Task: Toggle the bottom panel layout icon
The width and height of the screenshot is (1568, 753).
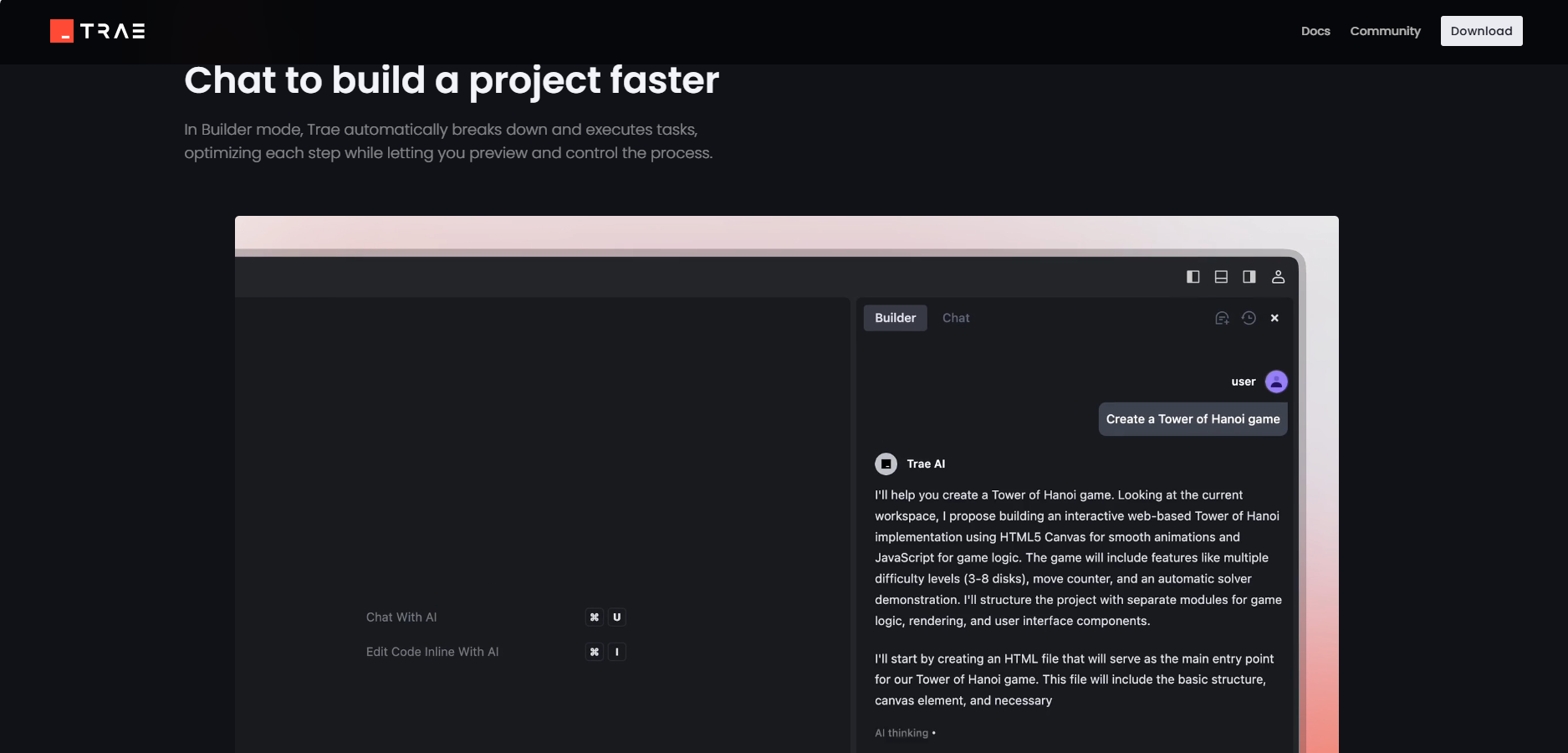Action: [1221, 277]
